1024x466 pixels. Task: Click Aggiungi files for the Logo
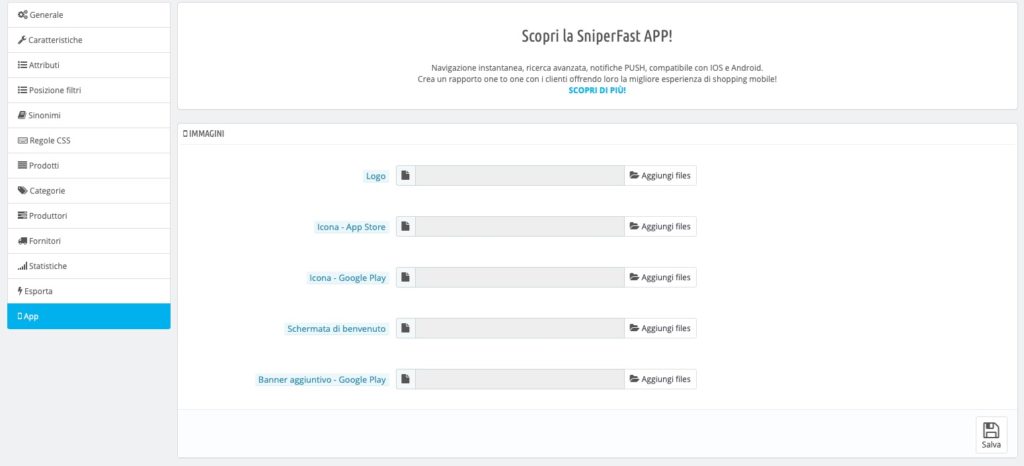660,176
